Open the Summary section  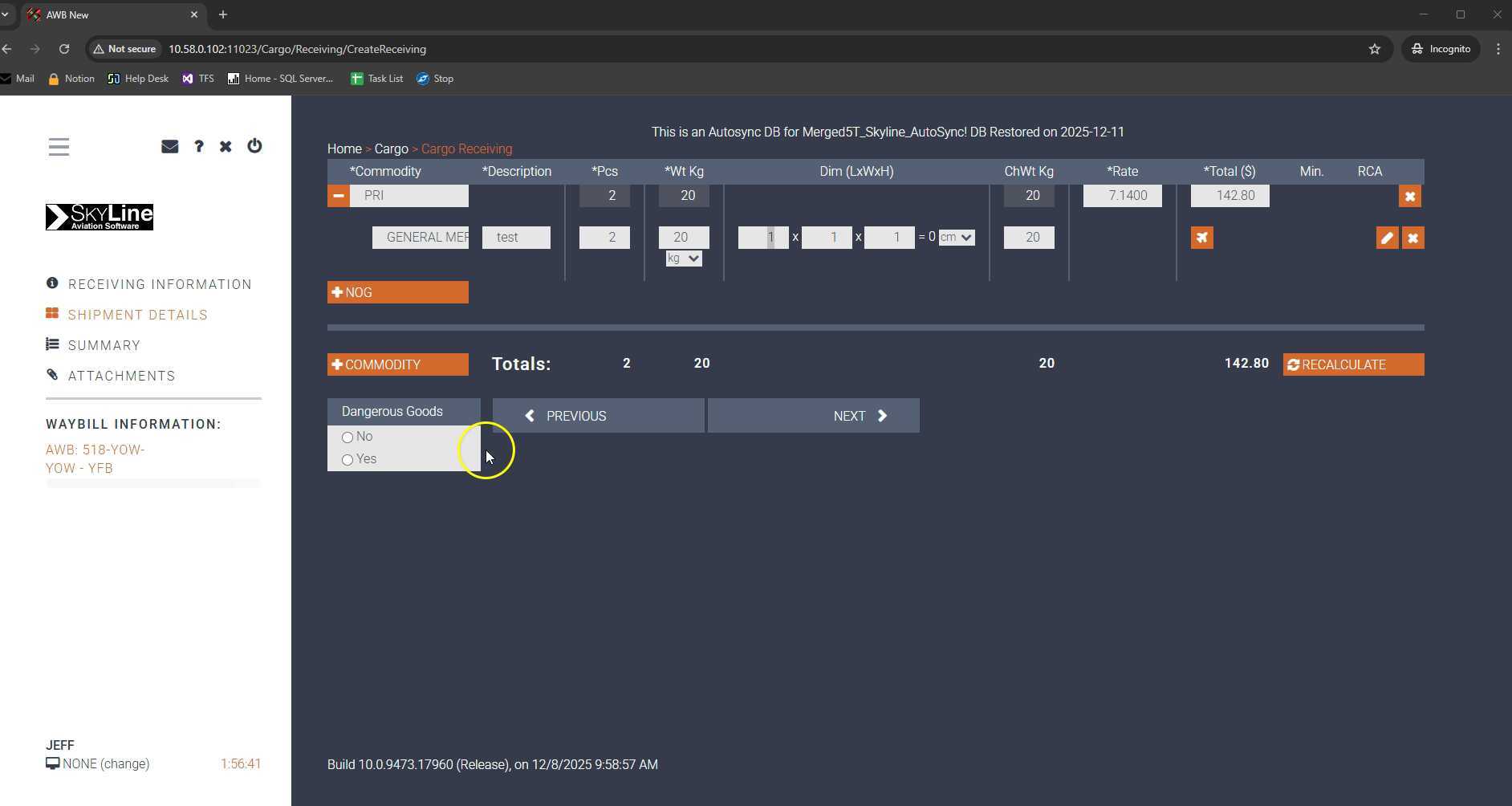104,345
